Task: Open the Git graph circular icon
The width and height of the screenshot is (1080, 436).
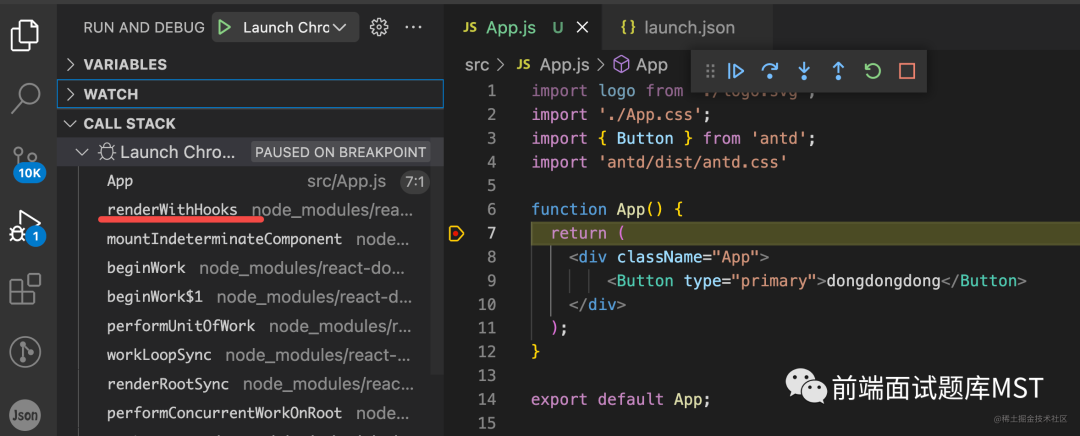Action: click(x=26, y=352)
